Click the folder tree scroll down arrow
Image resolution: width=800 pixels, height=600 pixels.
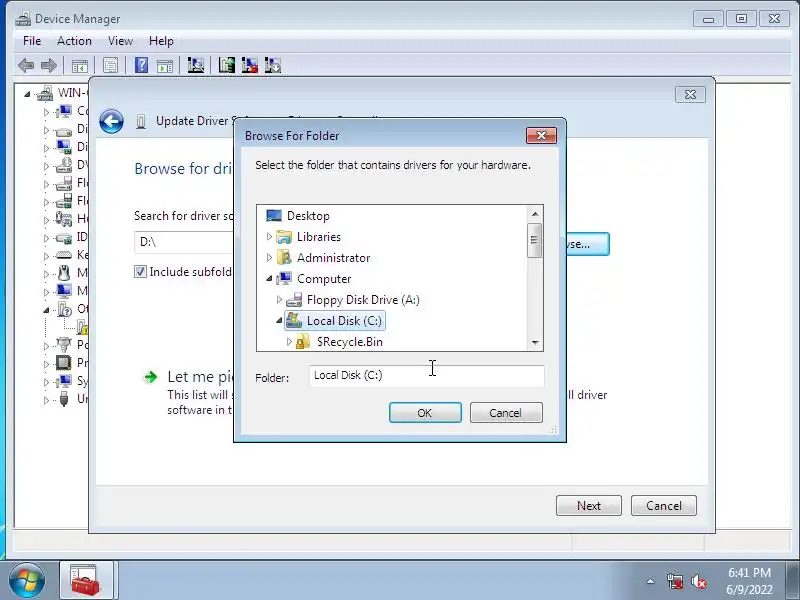click(535, 343)
